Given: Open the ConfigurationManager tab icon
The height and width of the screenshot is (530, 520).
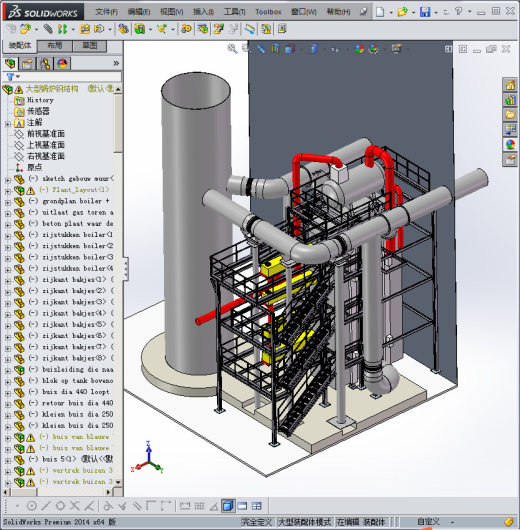Looking at the screenshot, I should coord(45,63).
